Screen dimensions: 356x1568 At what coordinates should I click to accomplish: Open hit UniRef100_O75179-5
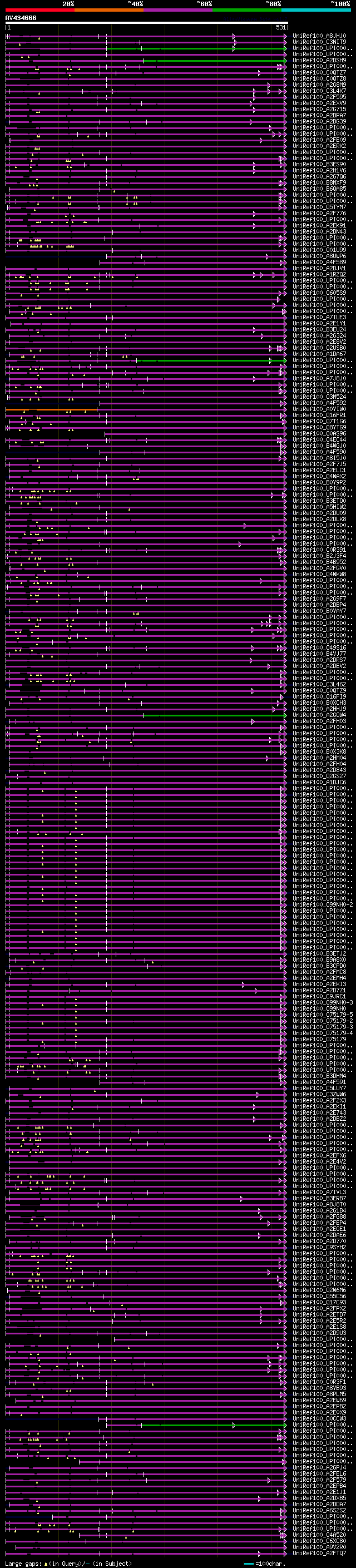click(x=323, y=1015)
